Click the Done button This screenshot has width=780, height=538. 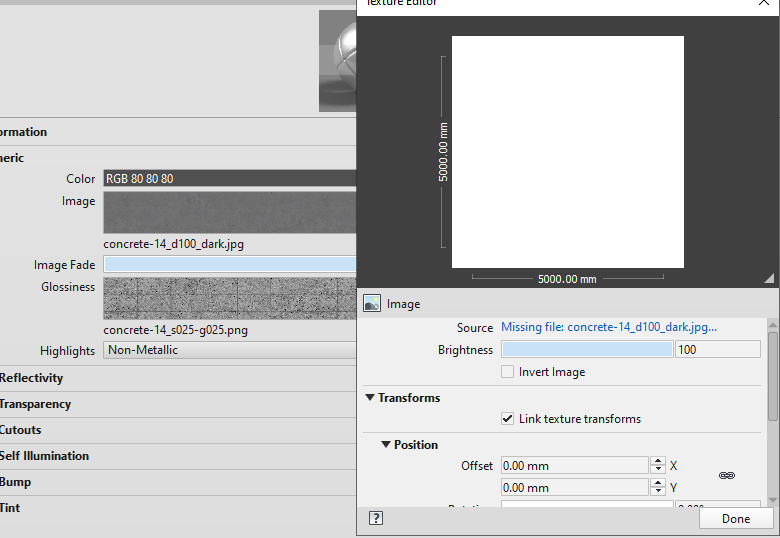[736, 519]
